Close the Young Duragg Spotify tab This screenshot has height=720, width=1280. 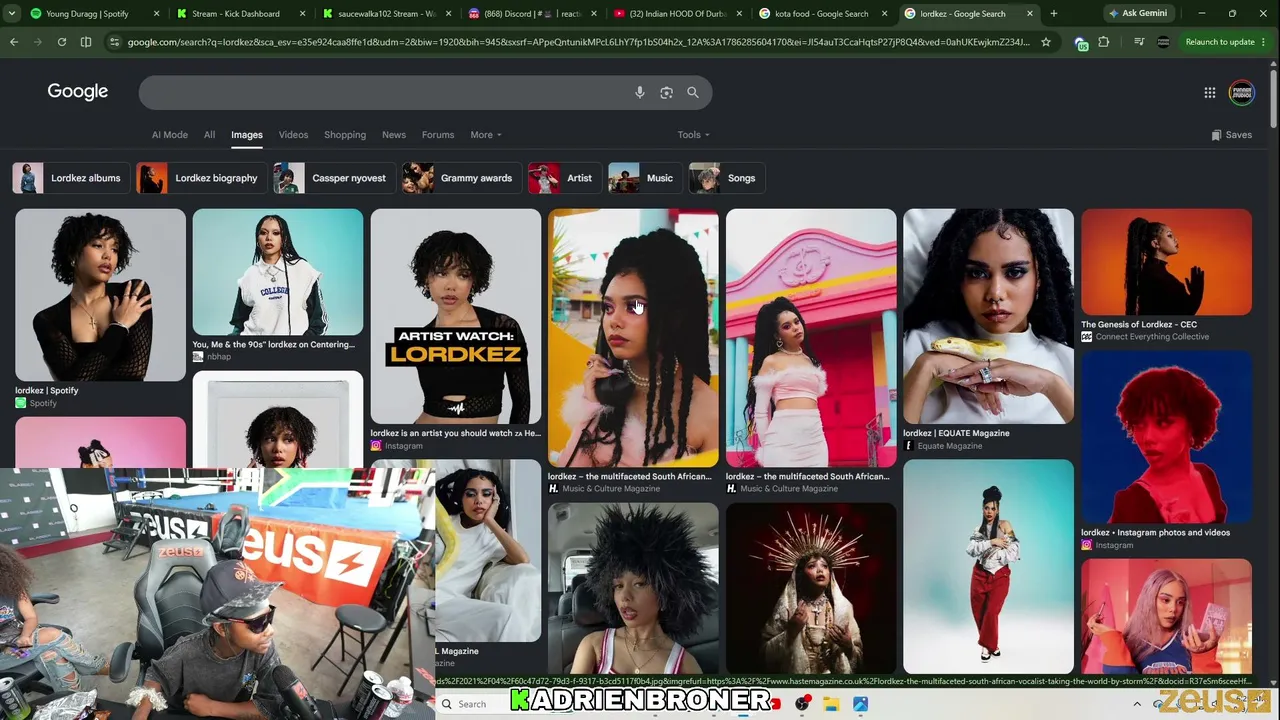155,14
